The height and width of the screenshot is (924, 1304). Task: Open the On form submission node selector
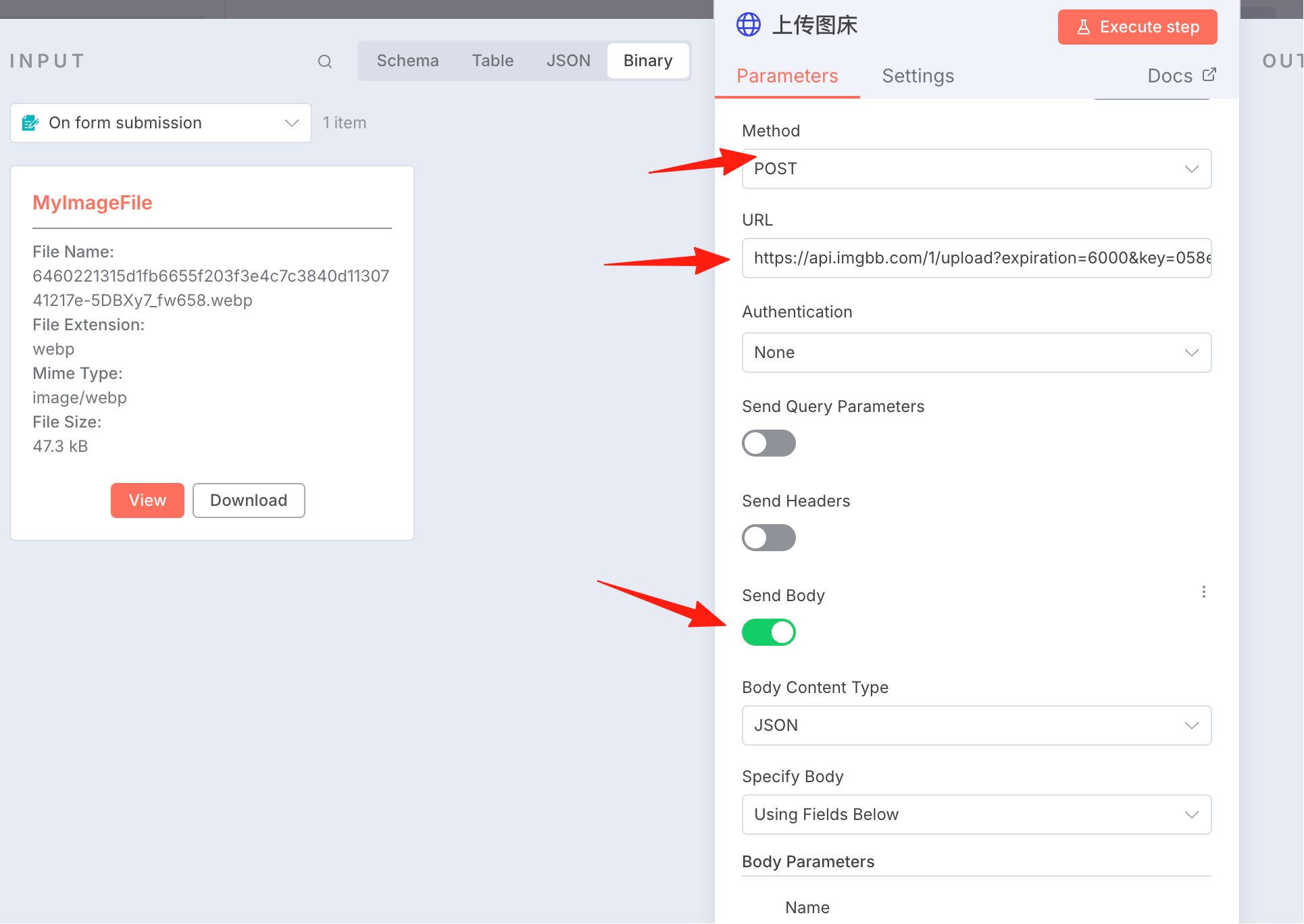click(x=161, y=123)
